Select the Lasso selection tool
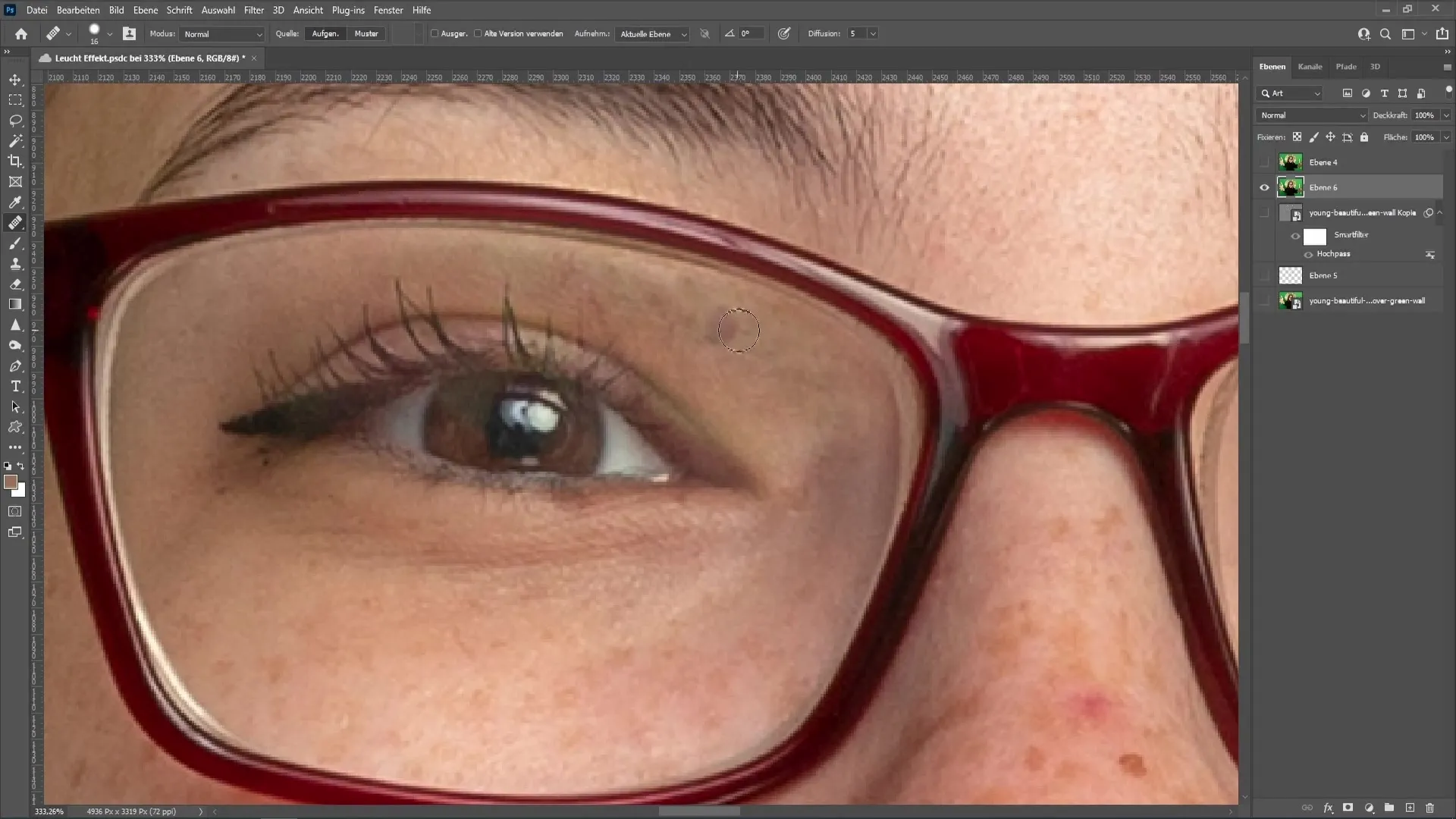 point(15,119)
